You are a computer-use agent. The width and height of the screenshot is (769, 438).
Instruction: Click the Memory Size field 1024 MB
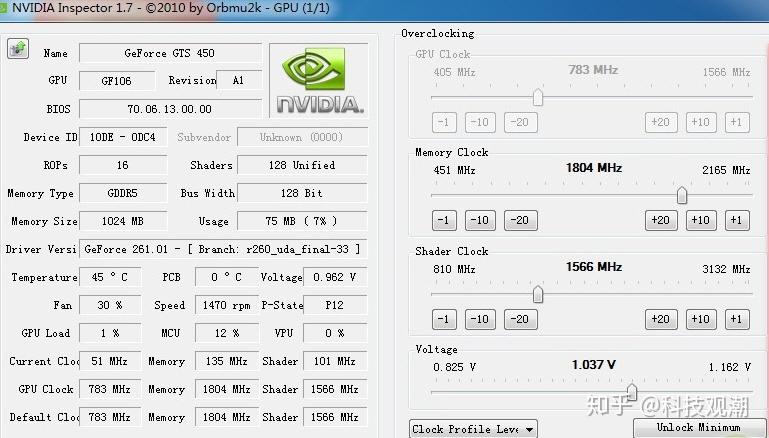click(123, 221)
